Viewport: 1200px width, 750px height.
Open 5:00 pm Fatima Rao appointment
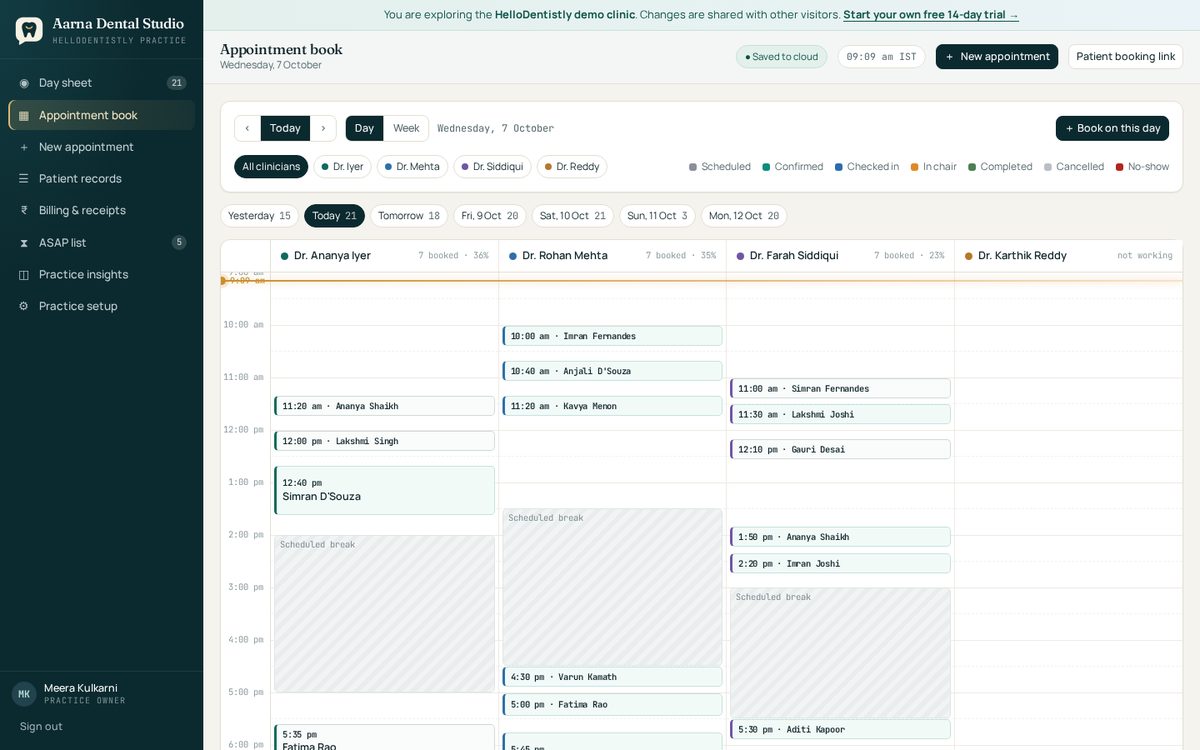[612, 705]
